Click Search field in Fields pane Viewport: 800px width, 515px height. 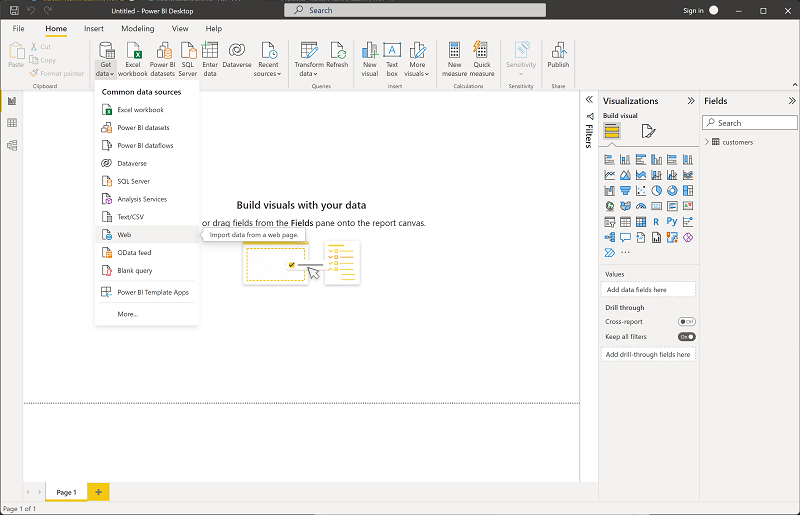click(749, 123)
